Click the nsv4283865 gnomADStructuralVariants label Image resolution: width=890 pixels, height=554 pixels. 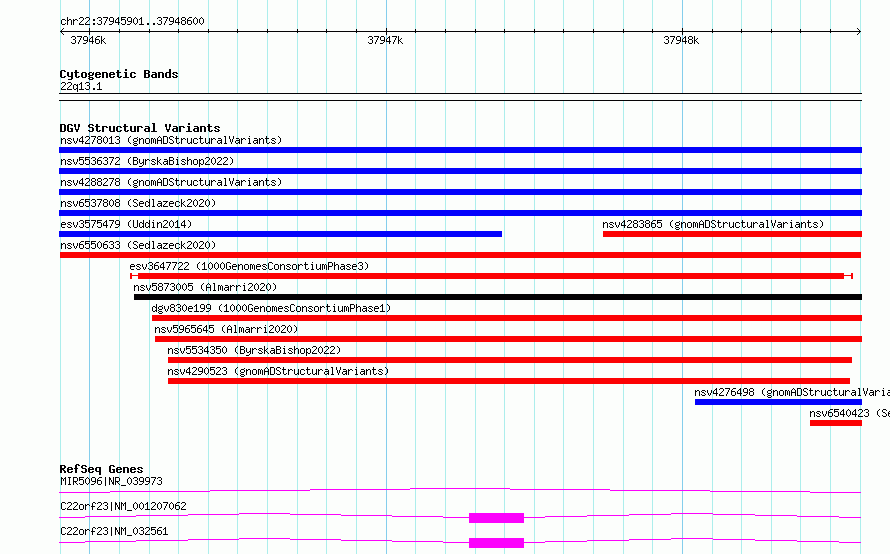713,224
